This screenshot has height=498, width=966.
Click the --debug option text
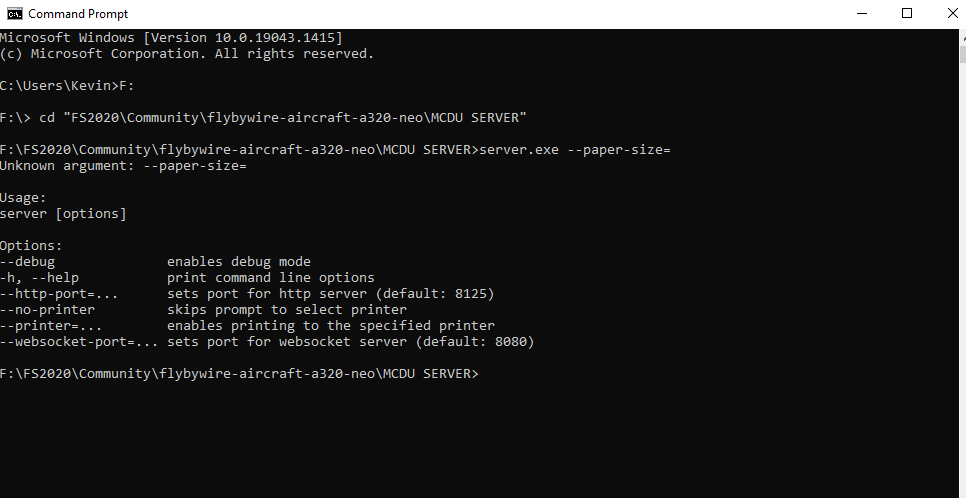point(27,261)
